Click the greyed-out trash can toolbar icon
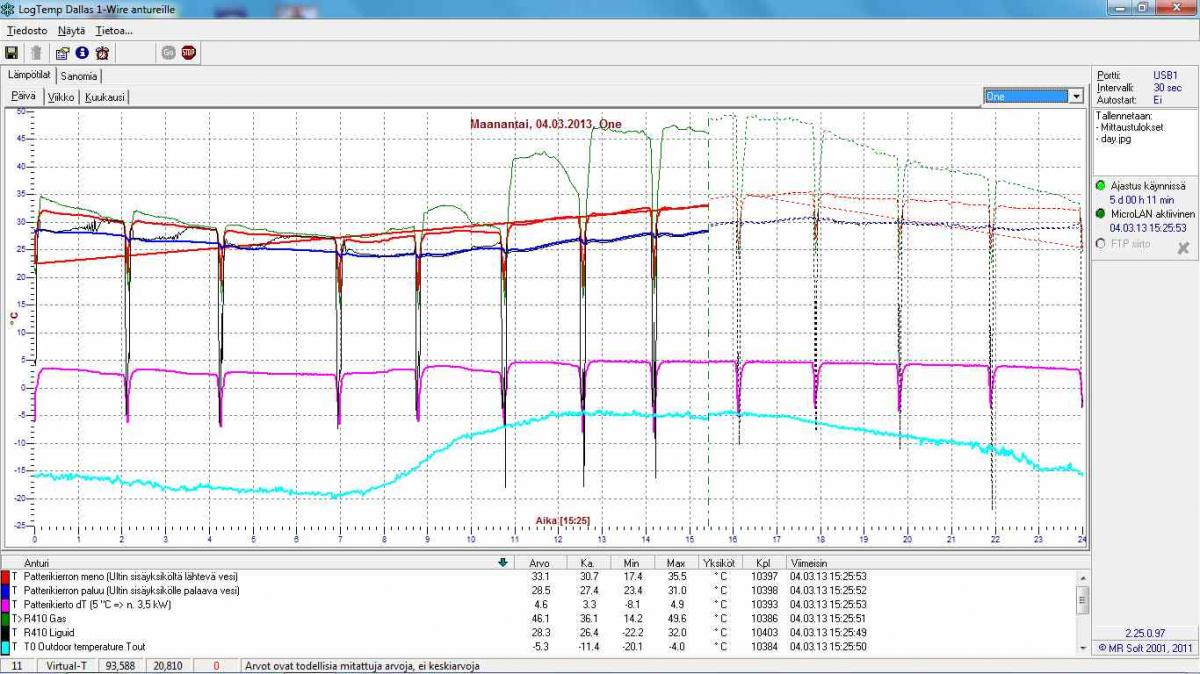This screenshot has width=1200, height=674. [37, 53]
